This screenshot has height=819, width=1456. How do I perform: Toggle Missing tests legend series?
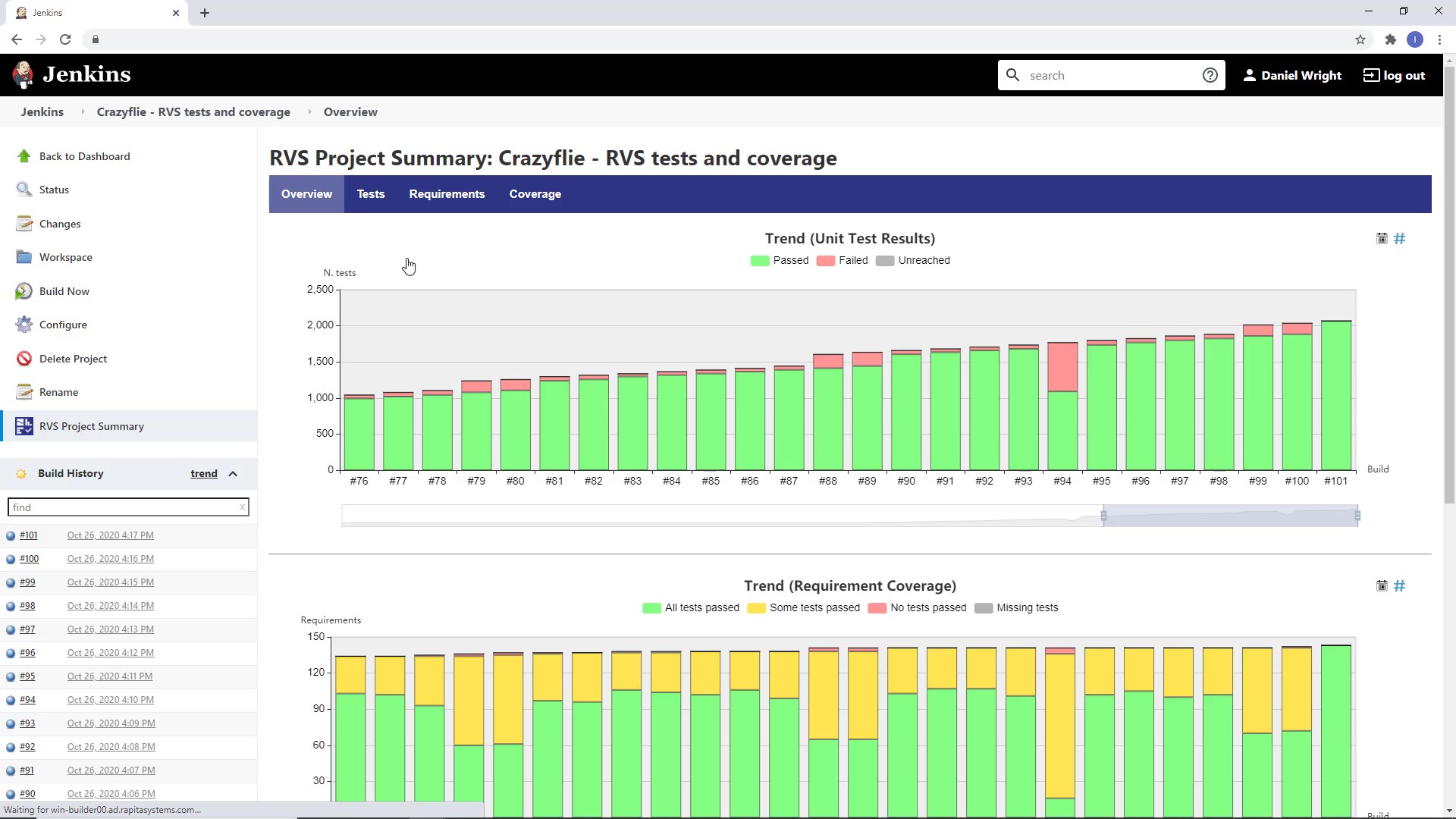(x=1016, y=608)
